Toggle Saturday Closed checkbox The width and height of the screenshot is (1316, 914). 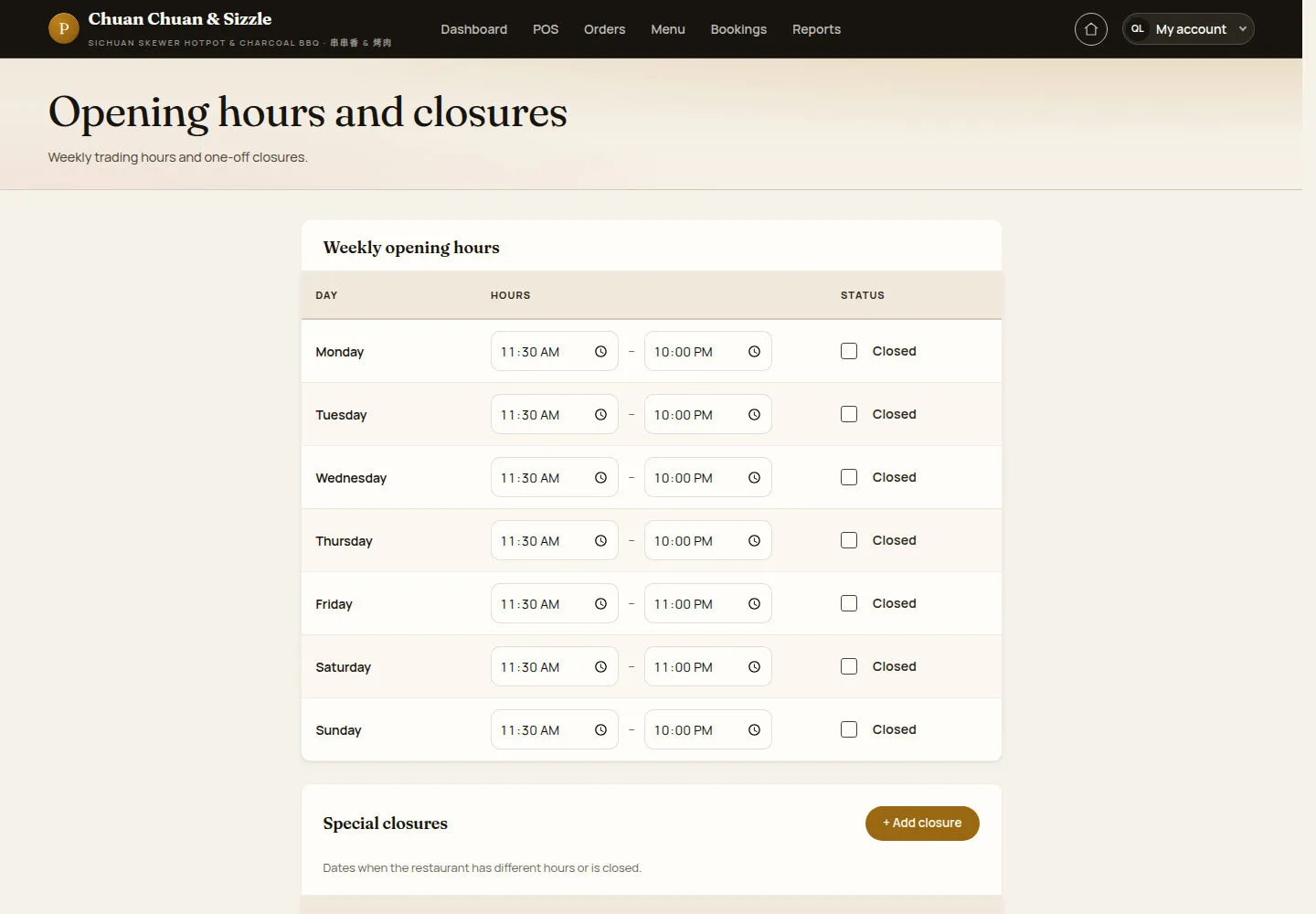point(849,666)
